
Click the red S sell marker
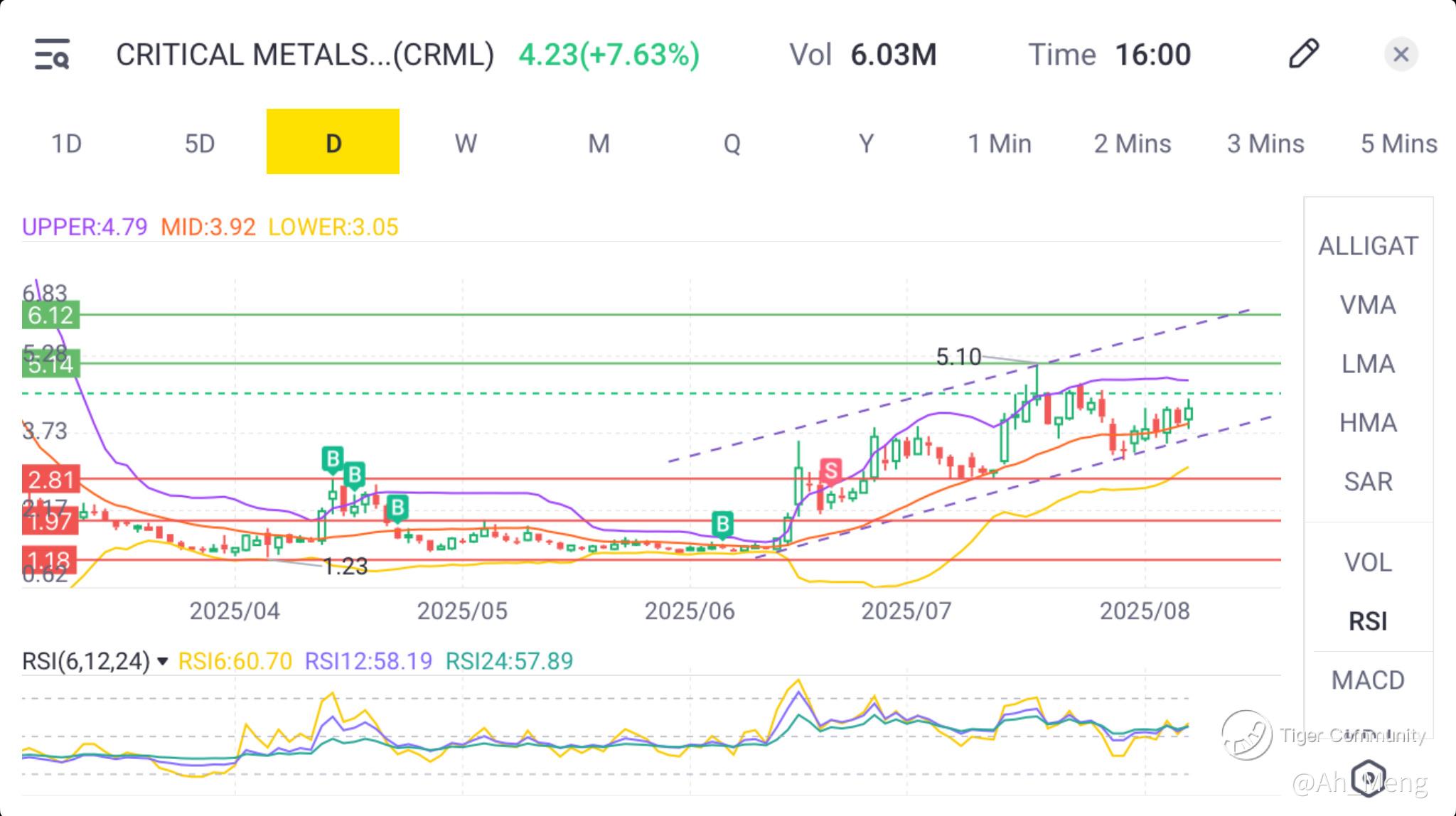(830, 471)
